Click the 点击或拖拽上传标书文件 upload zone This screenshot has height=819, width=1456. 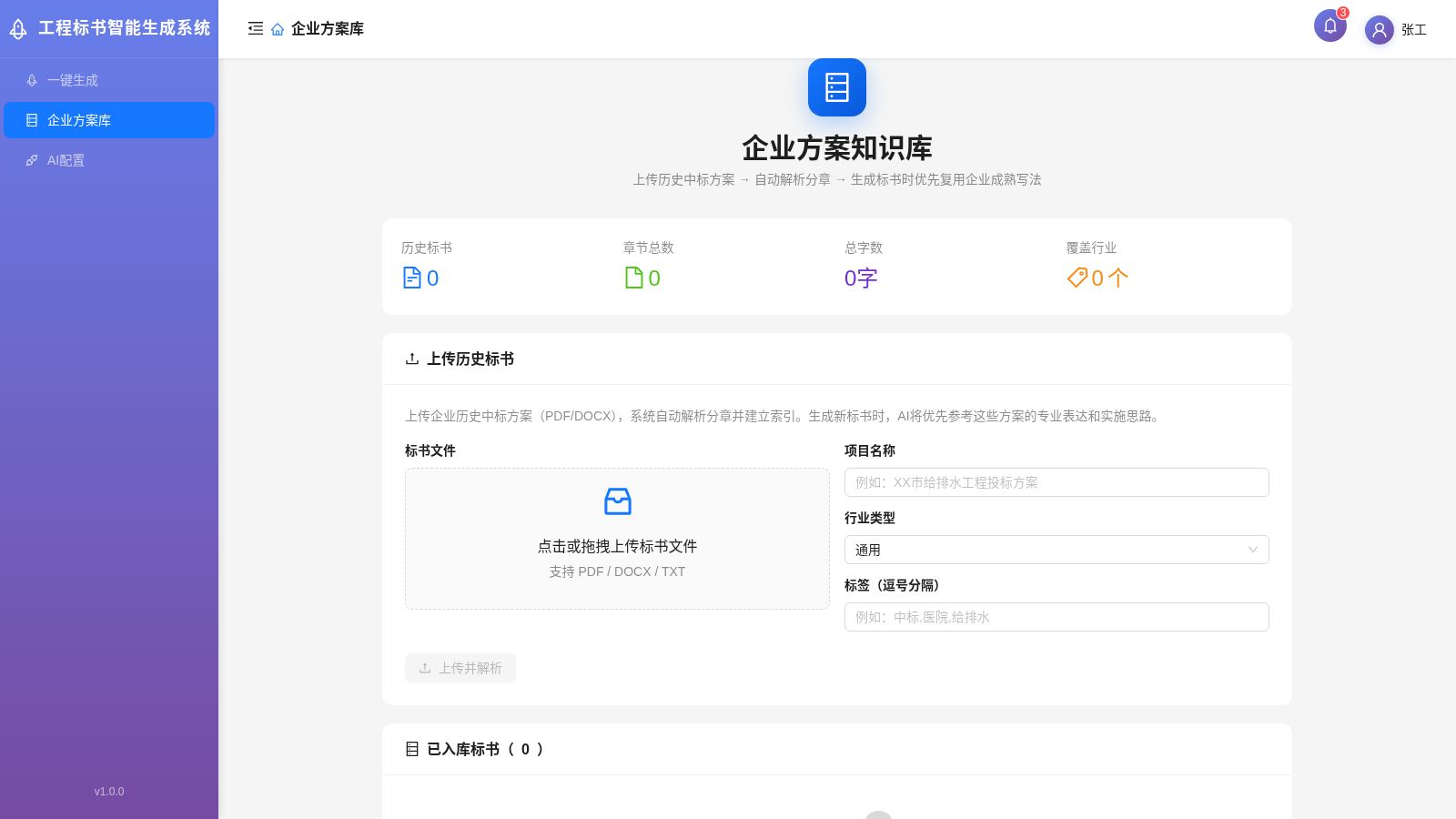pos(617,539)
